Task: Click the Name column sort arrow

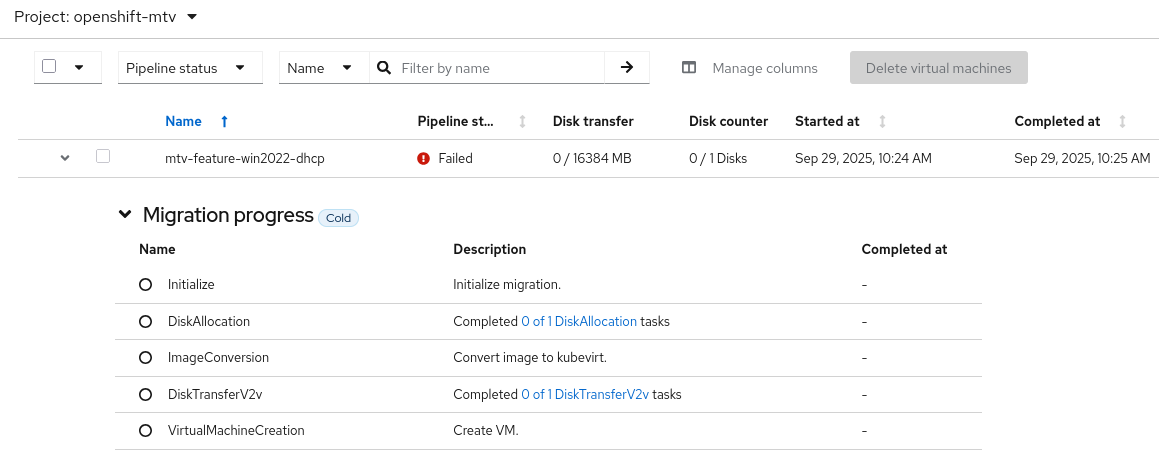Action: (x=224, y=122)
